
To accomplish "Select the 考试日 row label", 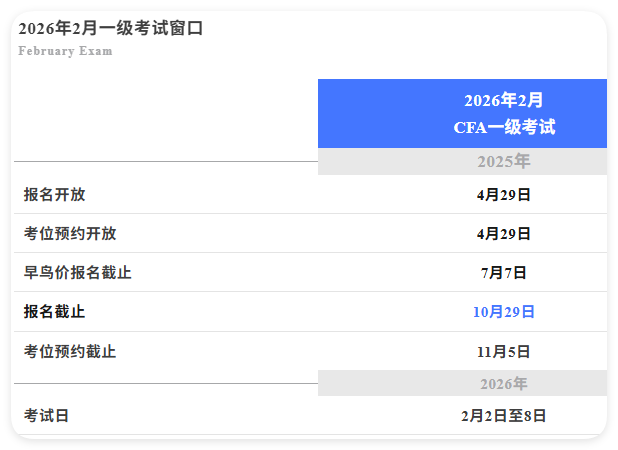I will point(47,416).
